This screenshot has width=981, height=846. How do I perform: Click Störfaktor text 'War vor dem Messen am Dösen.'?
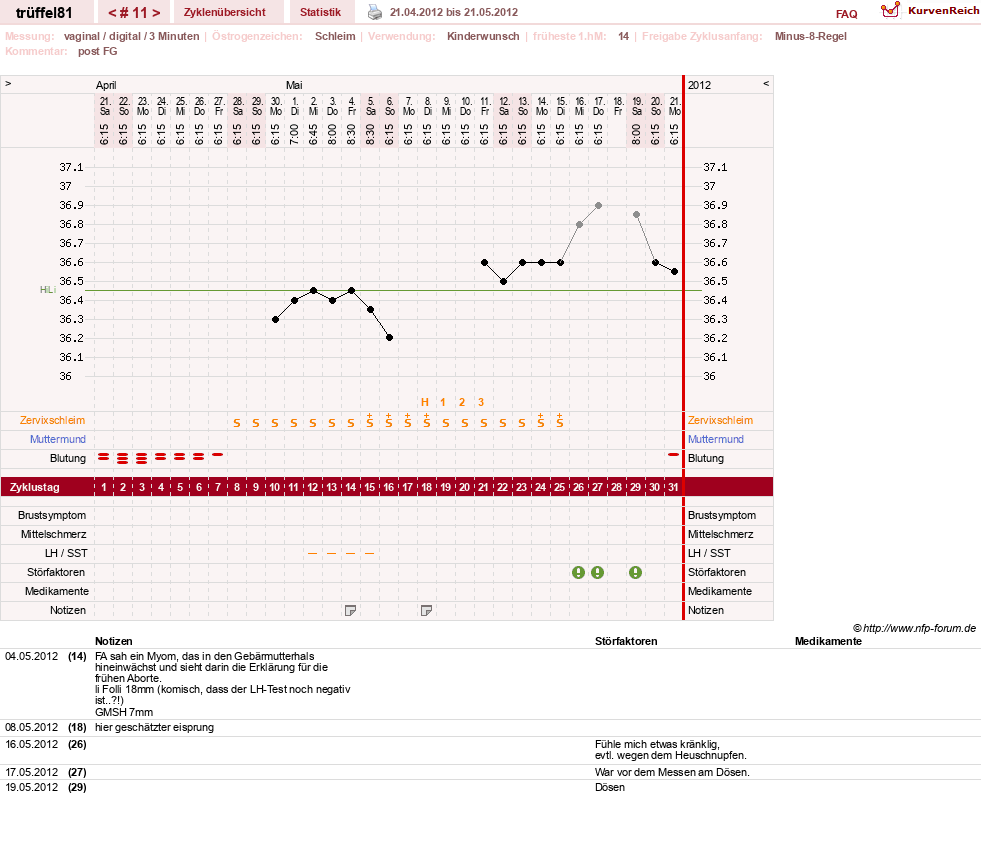[672, 772]
